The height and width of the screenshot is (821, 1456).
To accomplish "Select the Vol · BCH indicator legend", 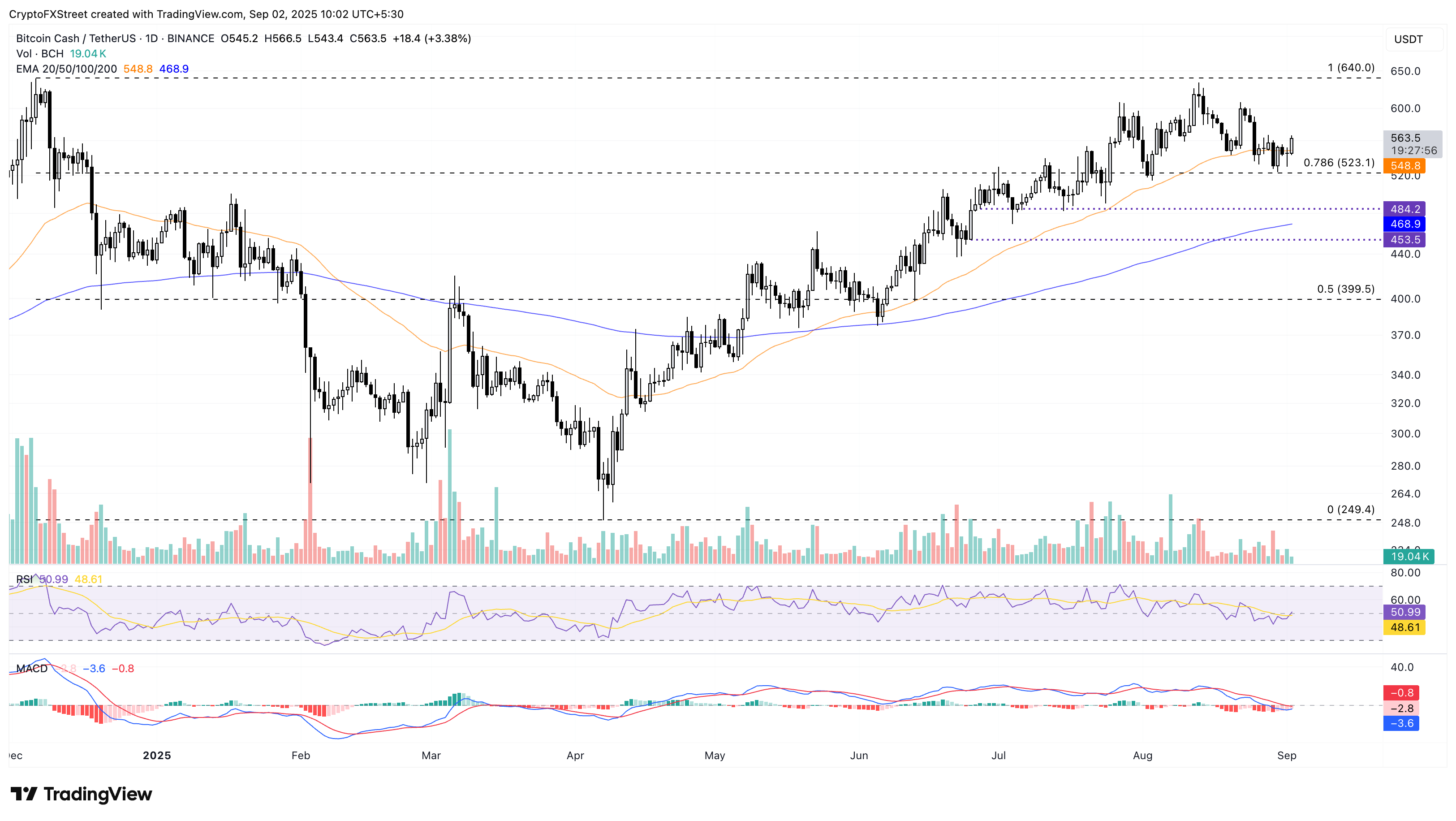I will coord(39,54).
